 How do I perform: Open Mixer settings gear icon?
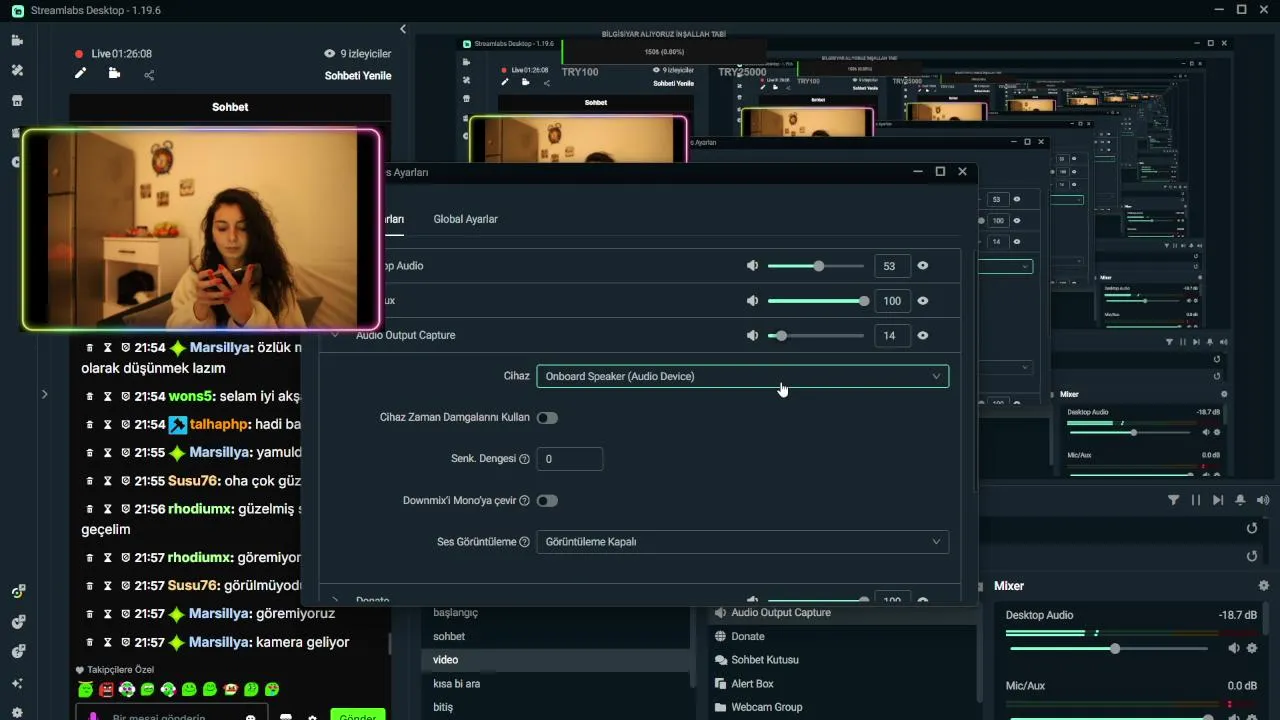tap(1264, 586)
